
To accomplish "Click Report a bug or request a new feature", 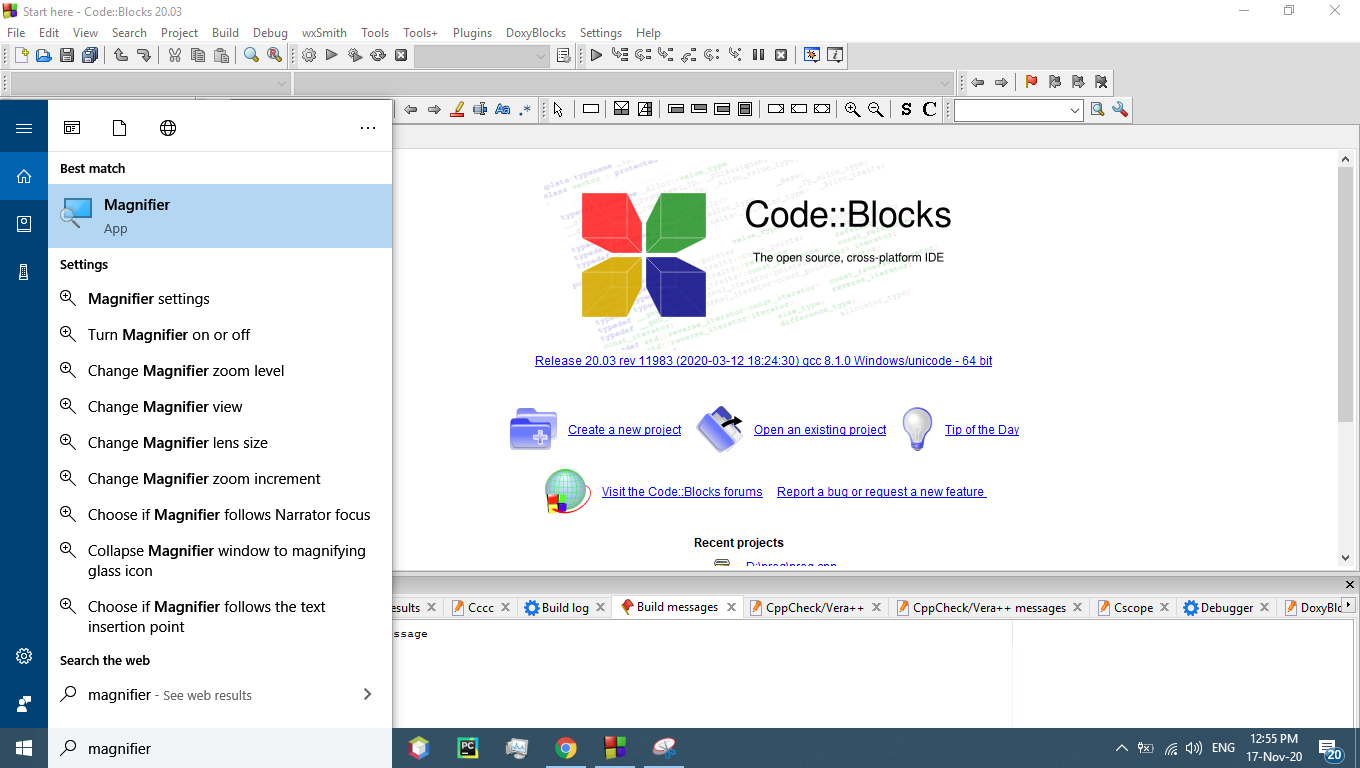I will (881, 492).
